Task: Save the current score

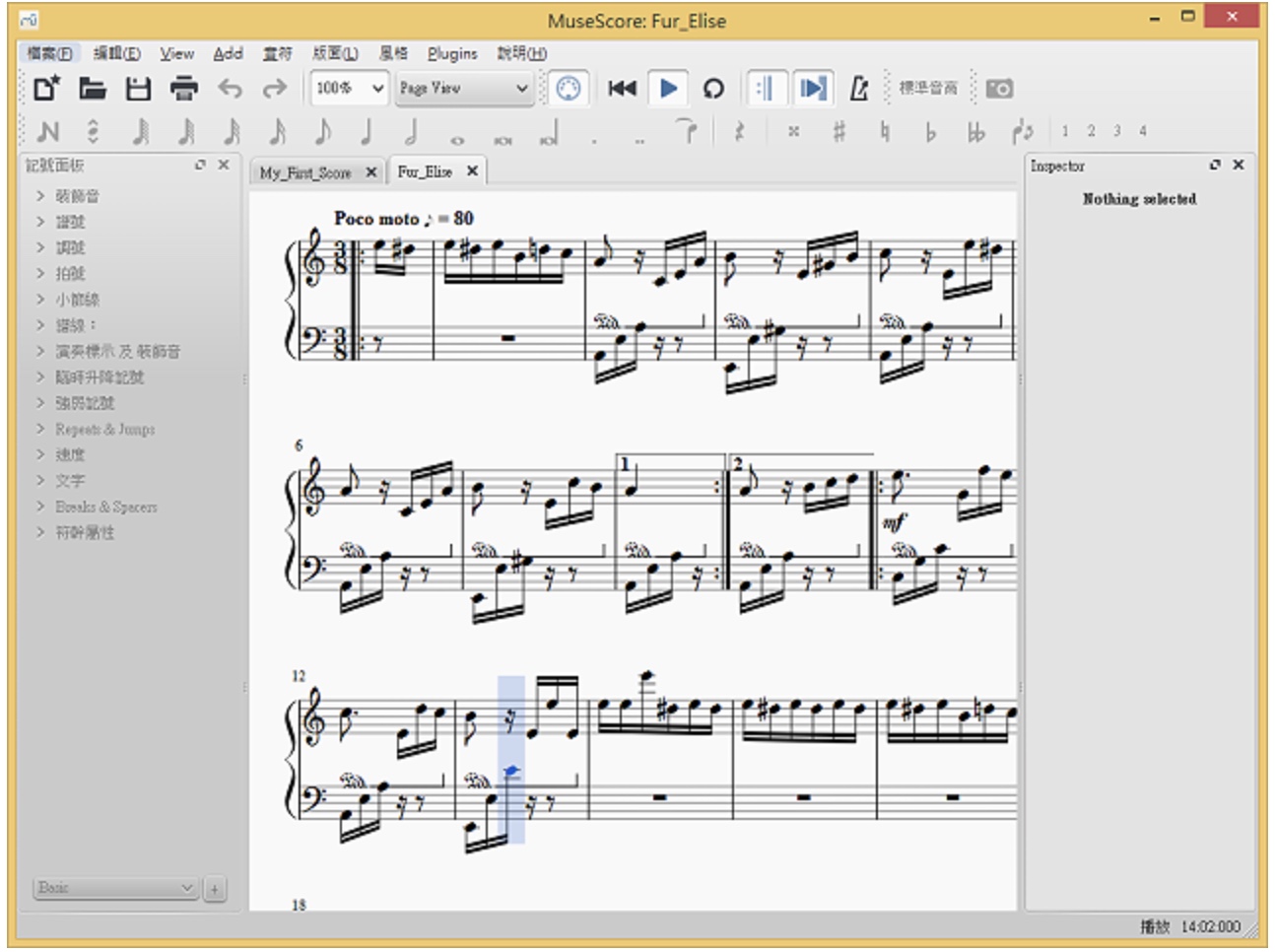Action: point(138,89)
